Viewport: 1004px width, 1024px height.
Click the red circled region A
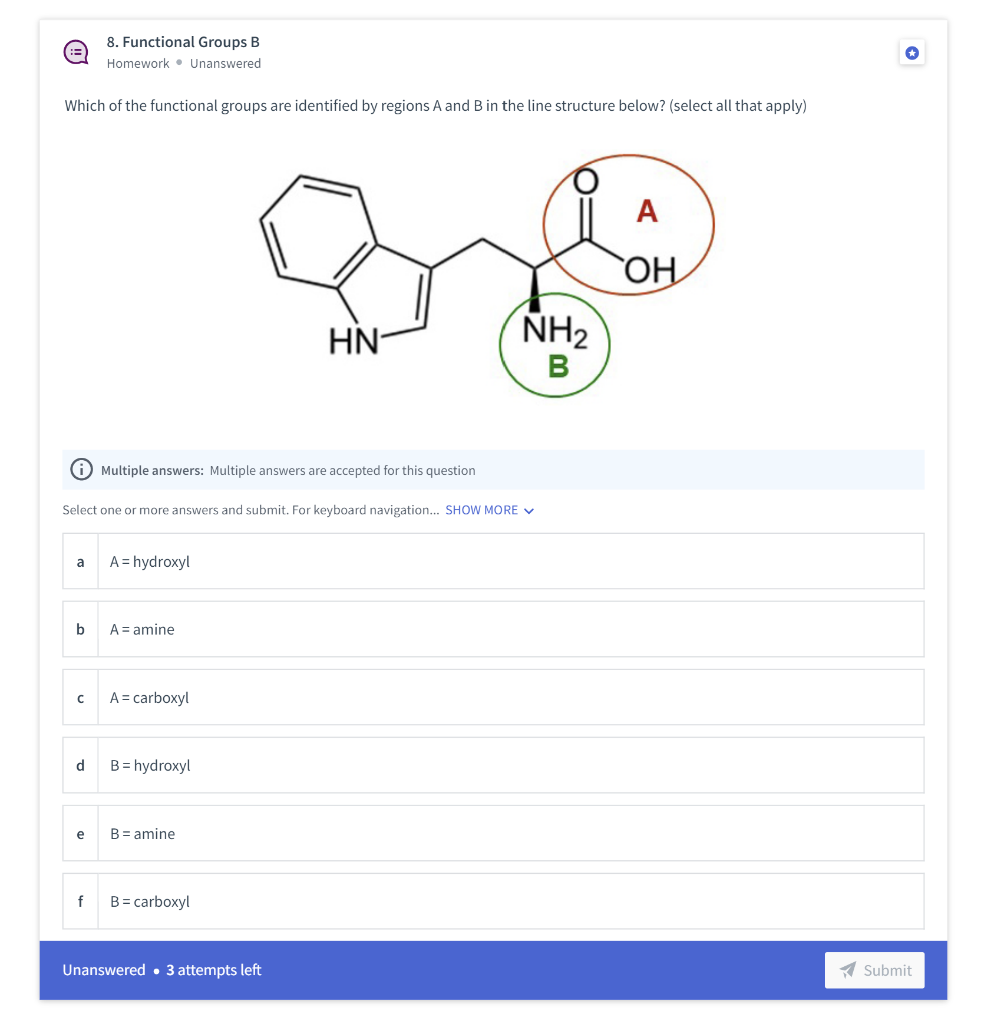pos(629,225)
